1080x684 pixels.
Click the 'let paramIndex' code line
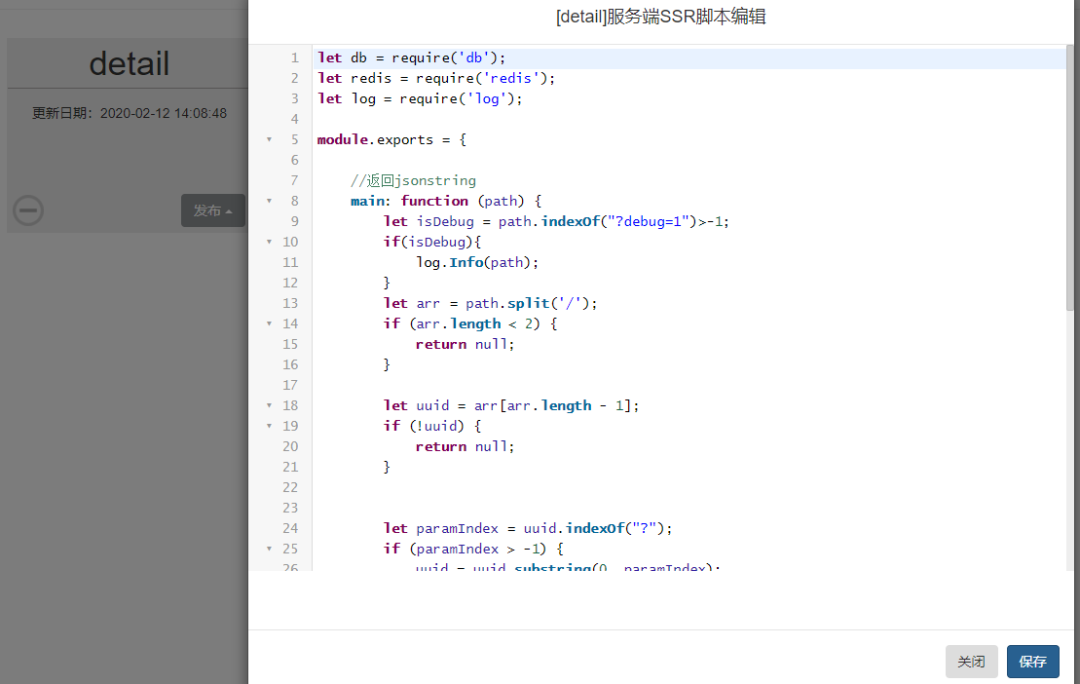tap(528, 528)
